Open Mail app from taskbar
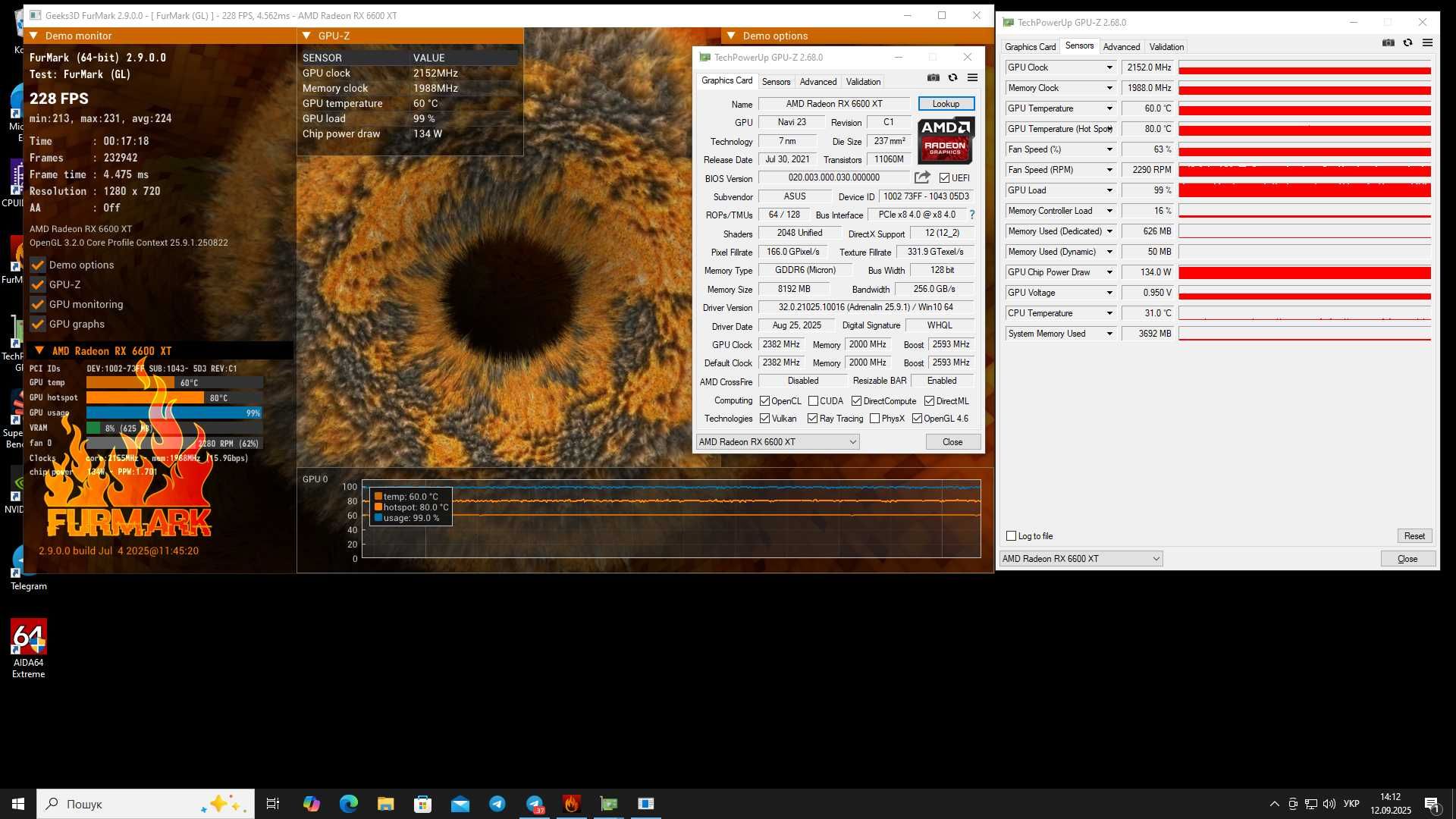Screen dimensions: 1456x819 coord(460,804)
